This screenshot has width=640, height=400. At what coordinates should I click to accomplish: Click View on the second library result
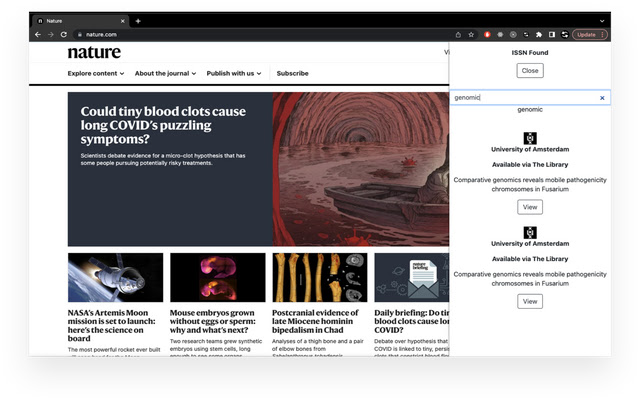pos(530,301)
